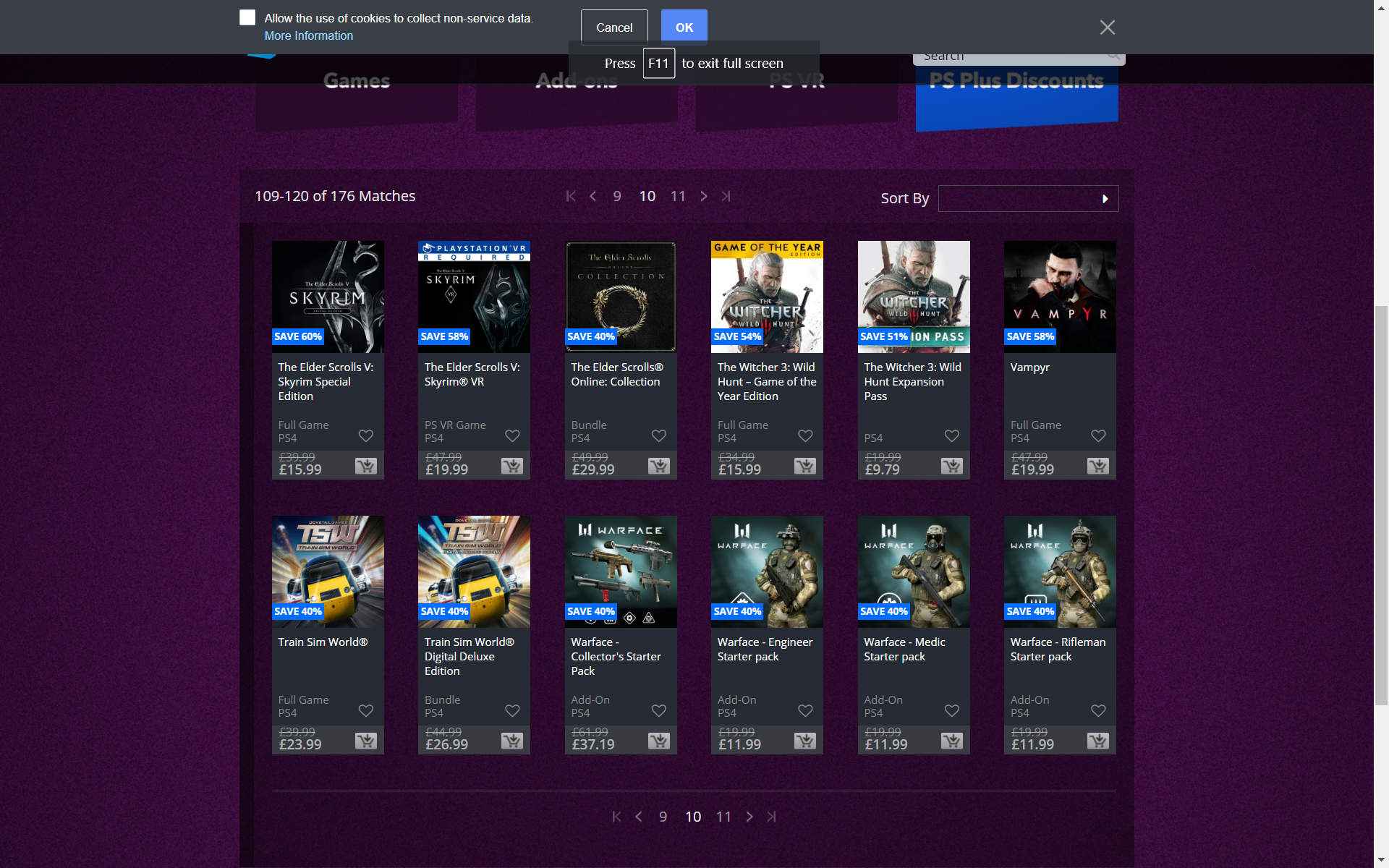Wishlist Warface Rifleman Starter pack heart

pyautogui.click(x=1098, y=710)
